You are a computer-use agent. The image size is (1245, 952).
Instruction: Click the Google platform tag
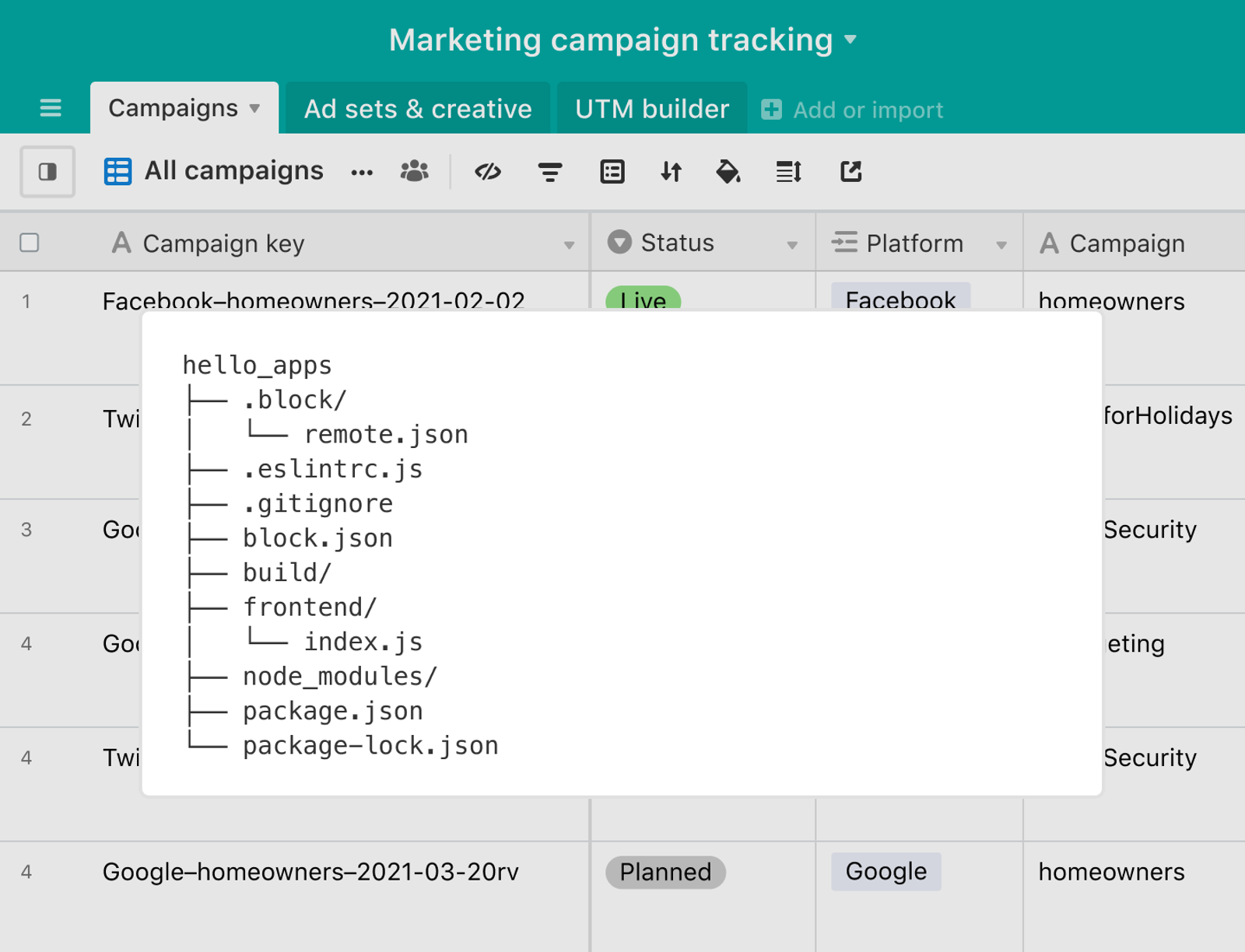pos(886,872)
